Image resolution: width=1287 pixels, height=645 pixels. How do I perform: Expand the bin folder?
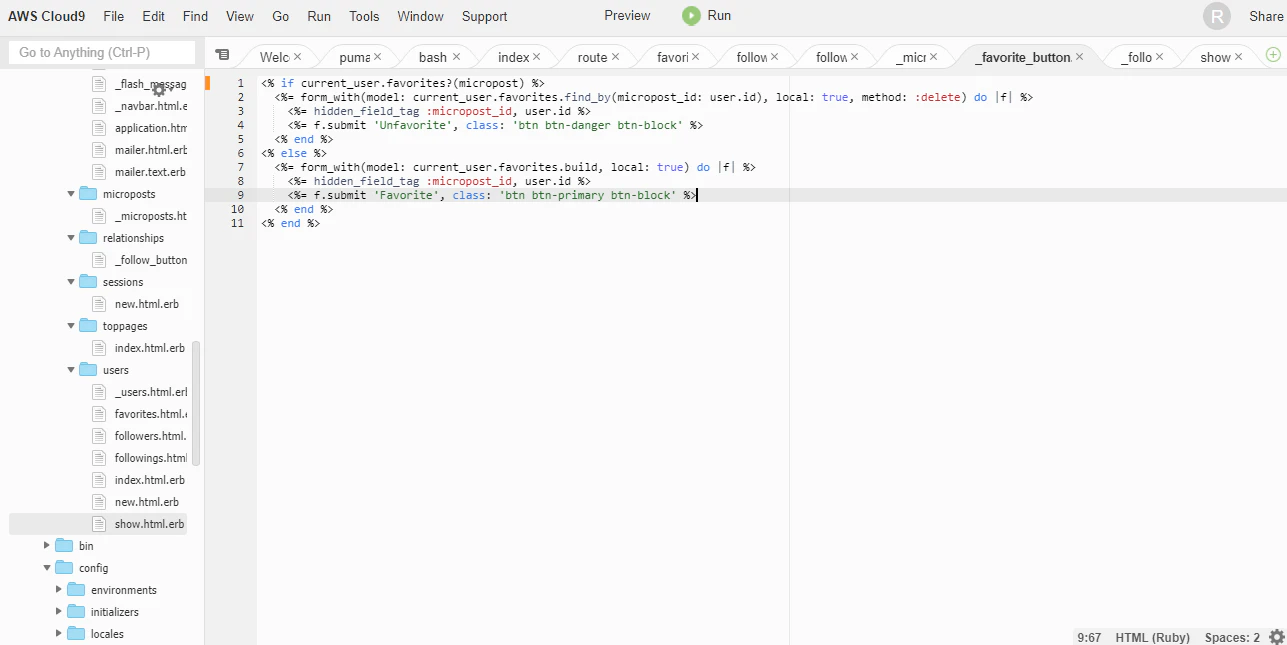point(46,545)
